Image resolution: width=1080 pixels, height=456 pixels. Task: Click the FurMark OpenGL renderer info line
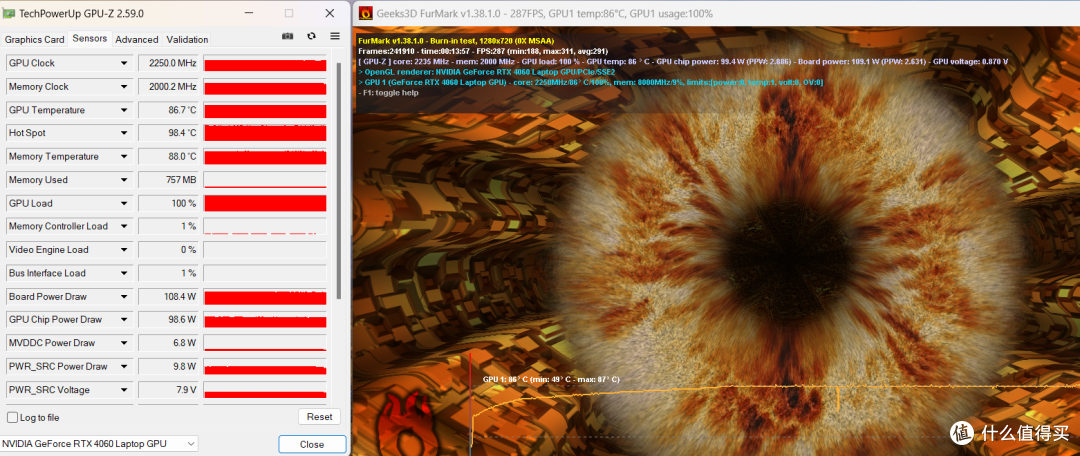tap(486, 72)
